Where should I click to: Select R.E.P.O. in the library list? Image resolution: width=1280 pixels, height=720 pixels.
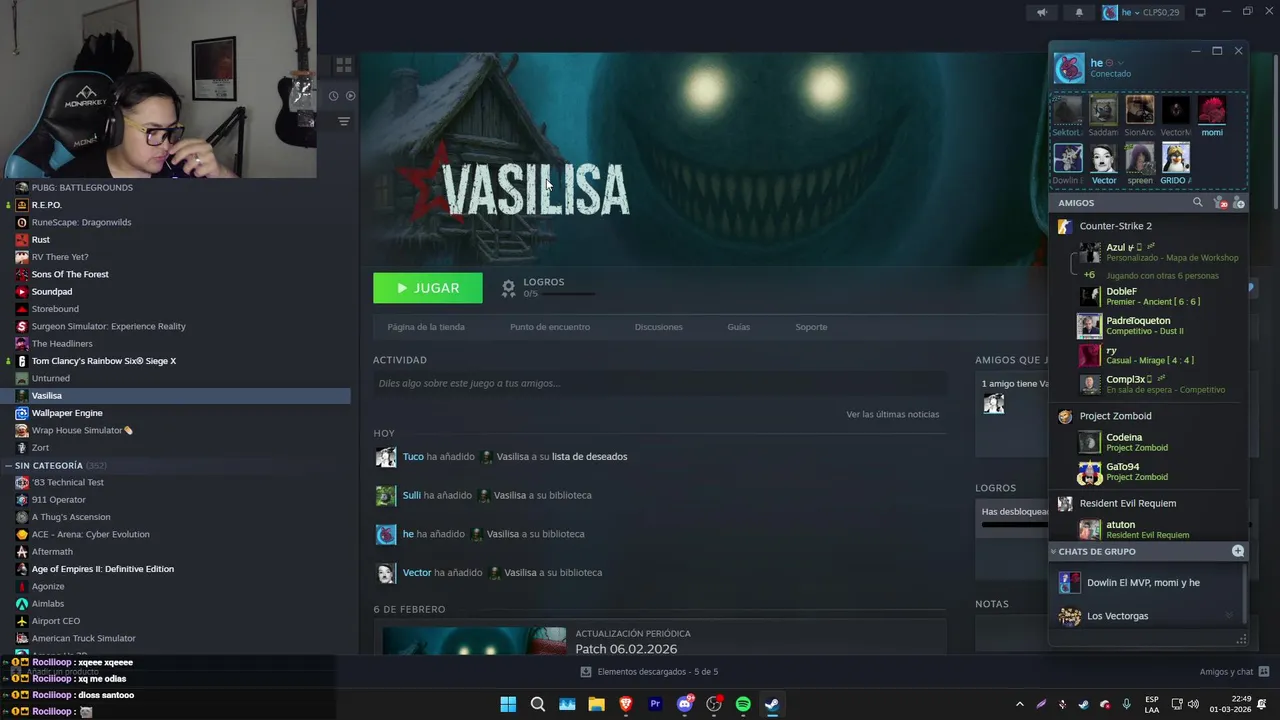[47, 205]
